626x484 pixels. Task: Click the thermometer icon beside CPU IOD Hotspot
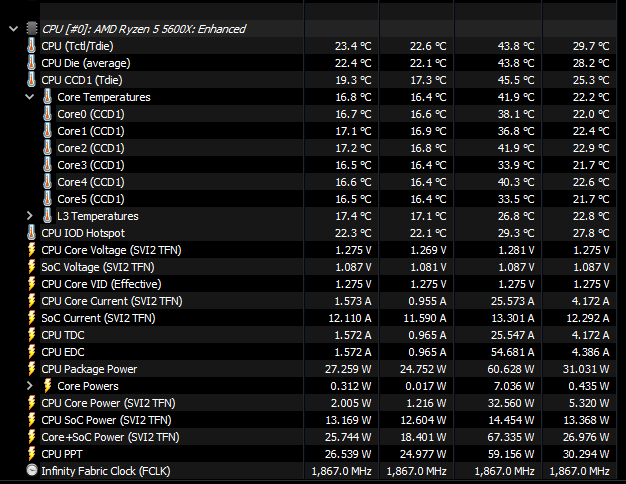click(31, 233)
